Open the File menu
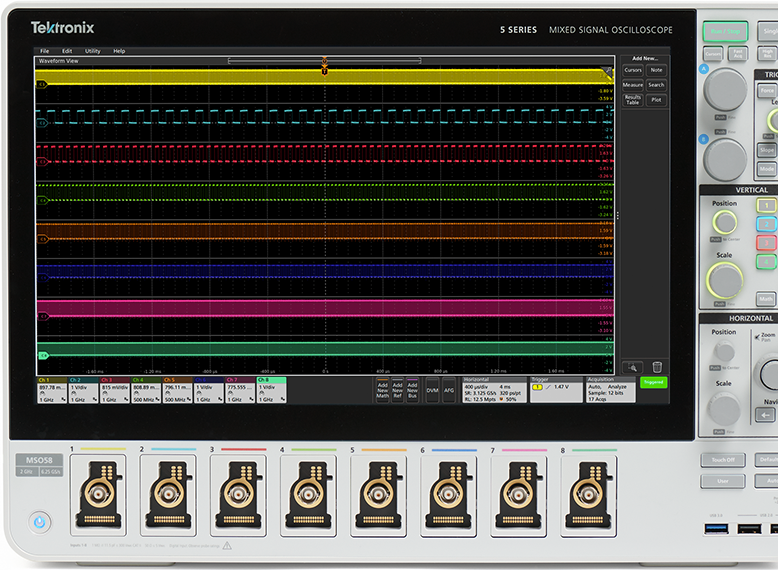Viewport: 778px width, 570px height. 44,51
